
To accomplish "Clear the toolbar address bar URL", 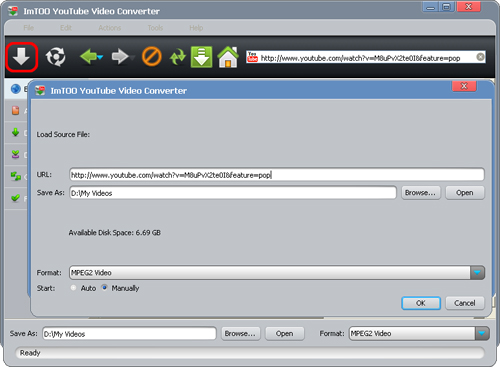I will pyautogui.click(x=480, y=57).
